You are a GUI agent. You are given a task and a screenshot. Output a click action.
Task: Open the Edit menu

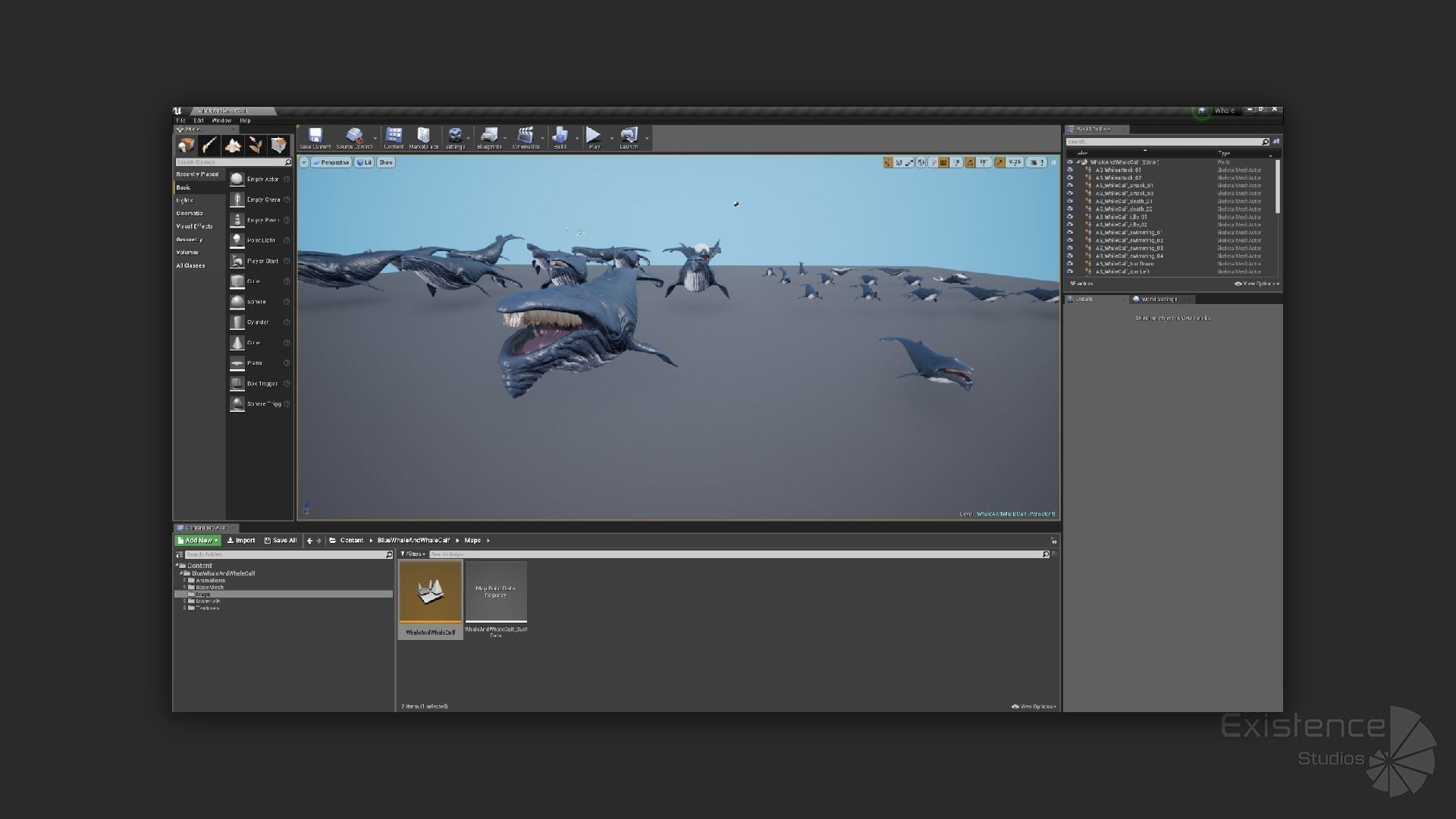tap(198, 121)
